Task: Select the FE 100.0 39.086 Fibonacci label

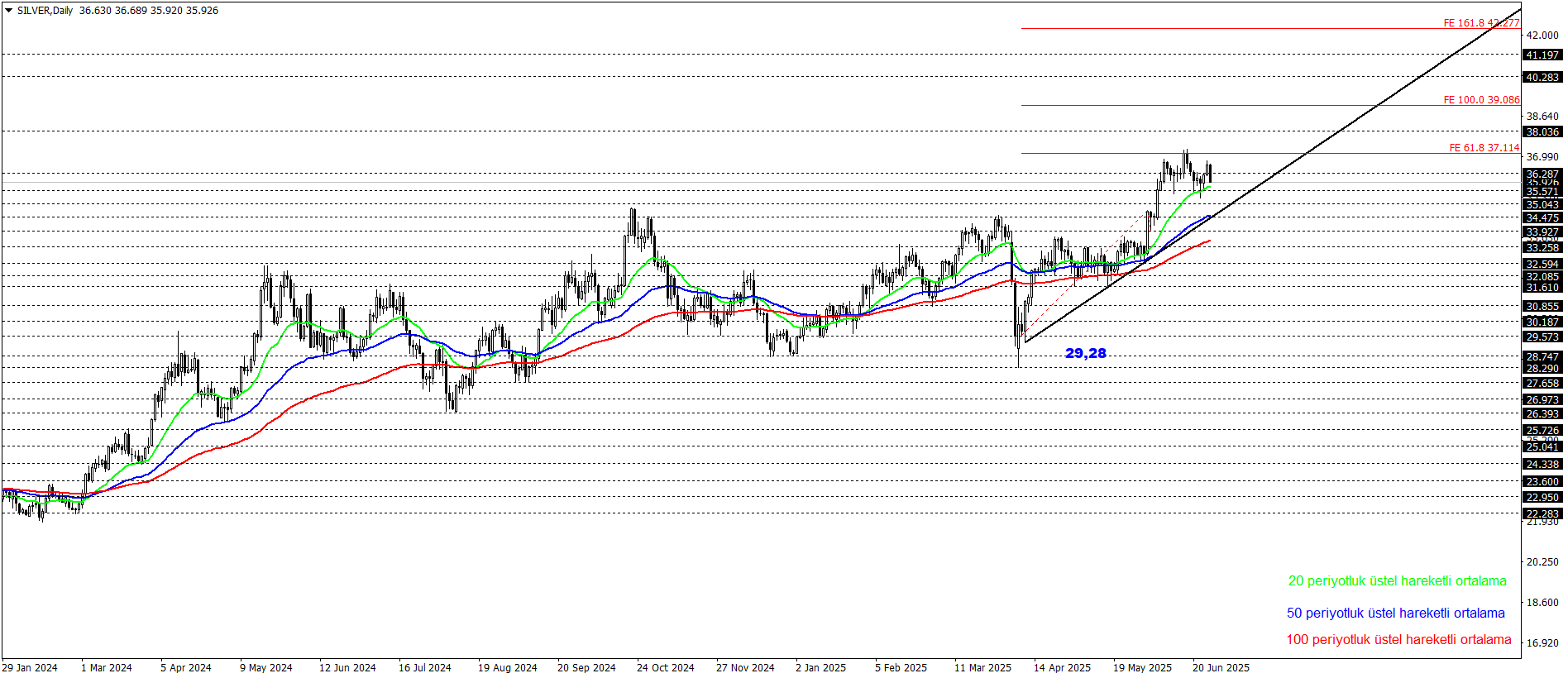Action: point(1481,100)
